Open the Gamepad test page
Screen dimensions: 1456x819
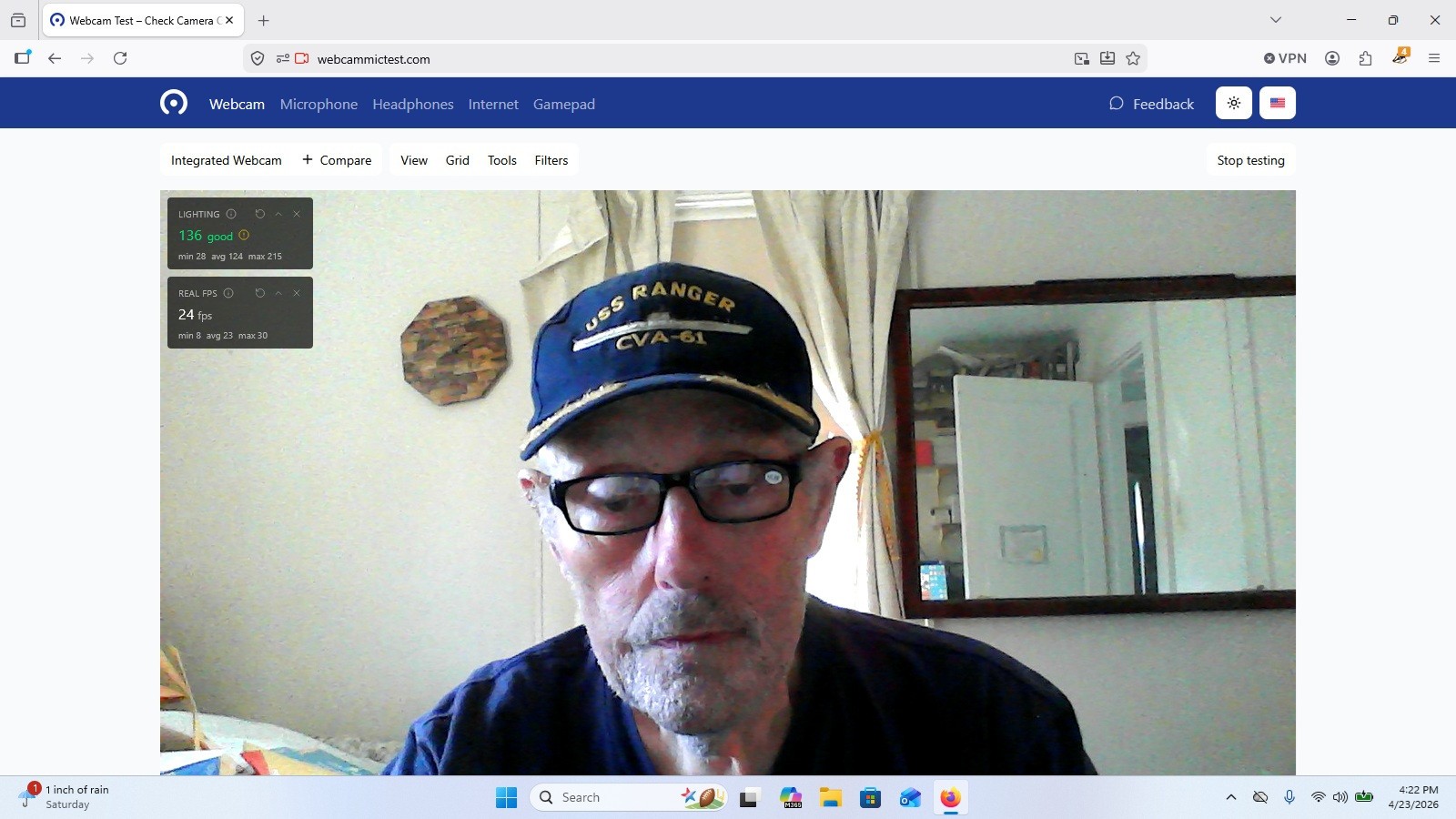(564, 104)
